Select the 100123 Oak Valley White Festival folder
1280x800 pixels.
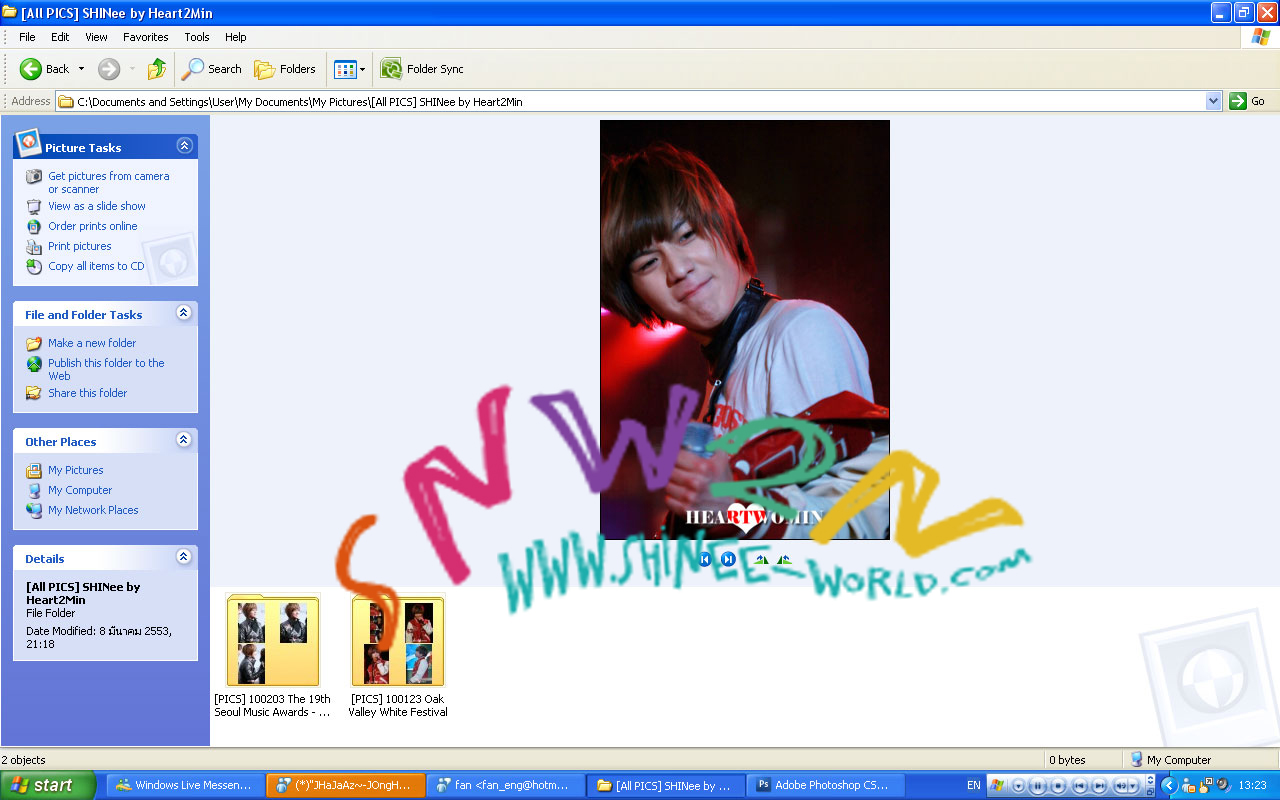(x=398, y=655)
